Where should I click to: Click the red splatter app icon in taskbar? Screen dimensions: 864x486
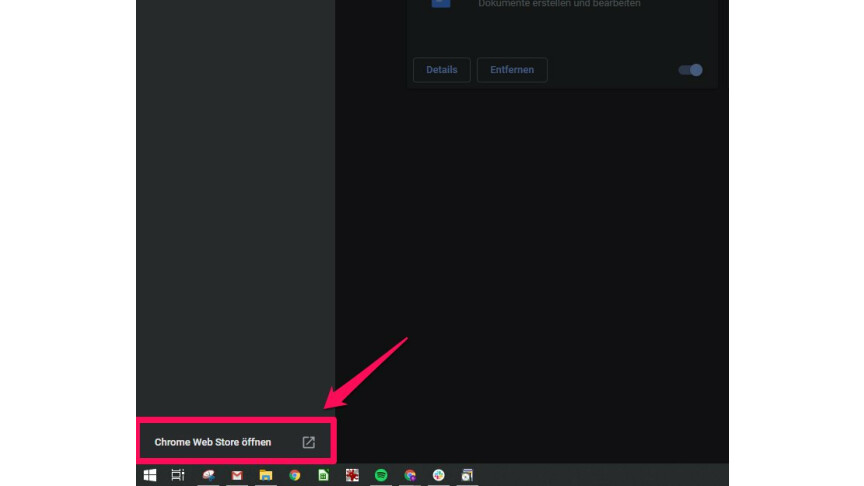tap(352, 476)
